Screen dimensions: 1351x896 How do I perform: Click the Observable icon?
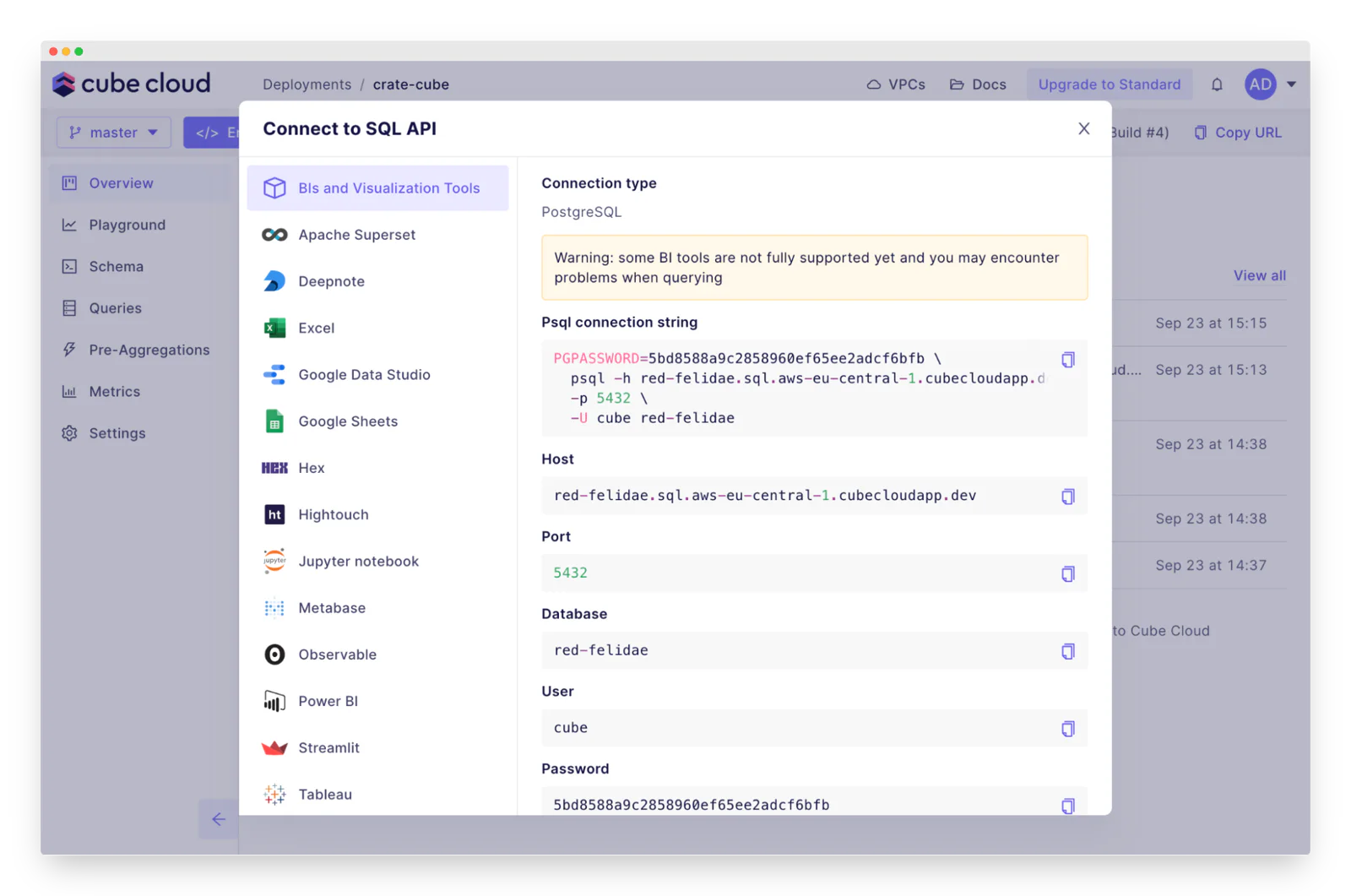(274, 654)
